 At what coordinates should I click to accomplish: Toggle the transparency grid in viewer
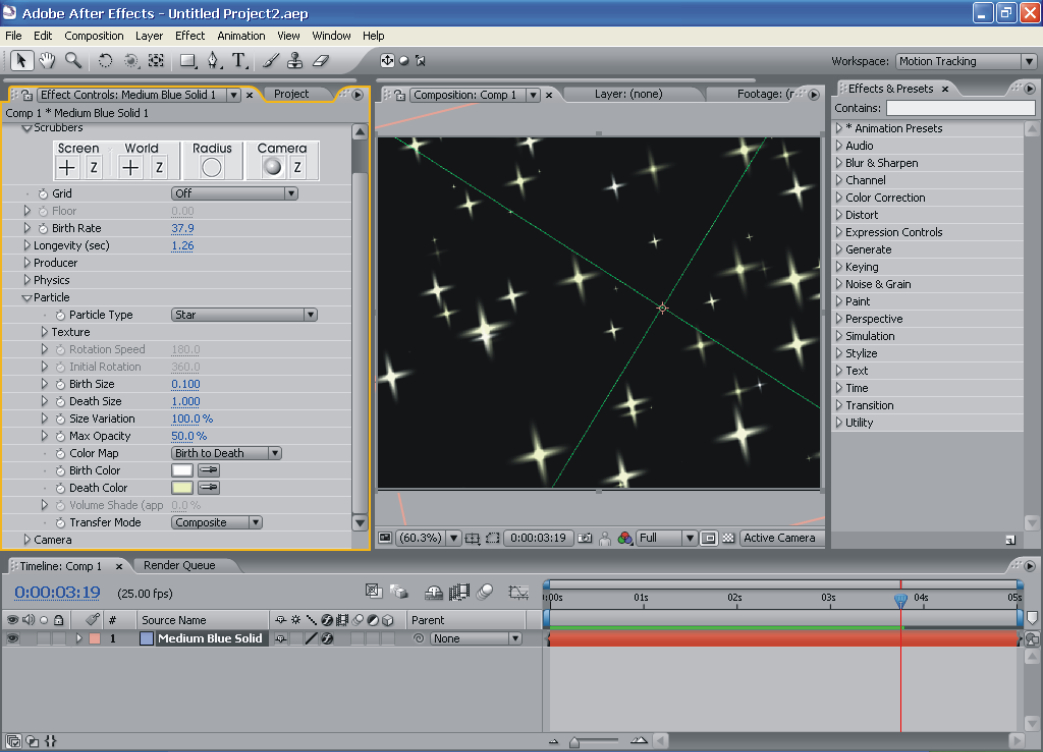click(728, 538)
